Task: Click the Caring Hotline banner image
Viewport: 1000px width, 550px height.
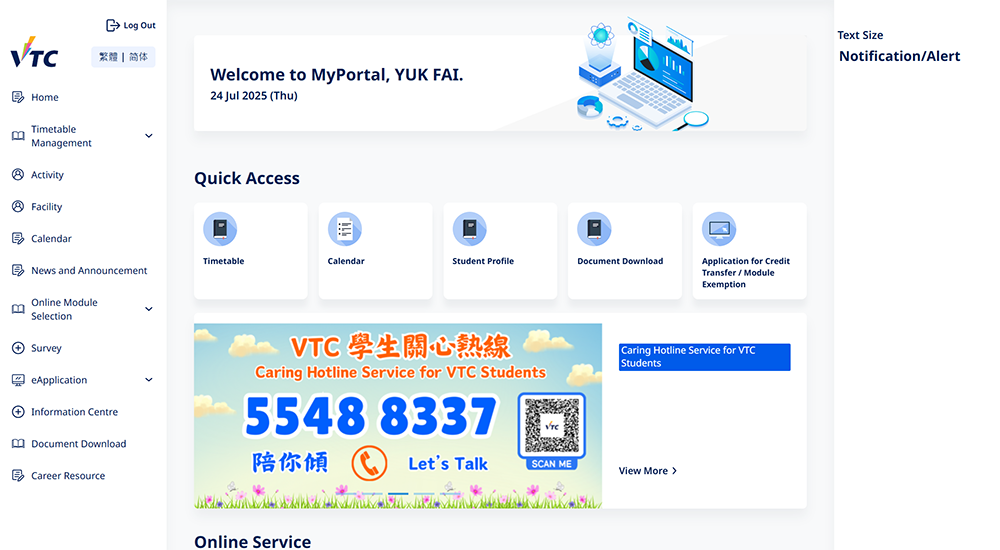Action: pos(397,415)
